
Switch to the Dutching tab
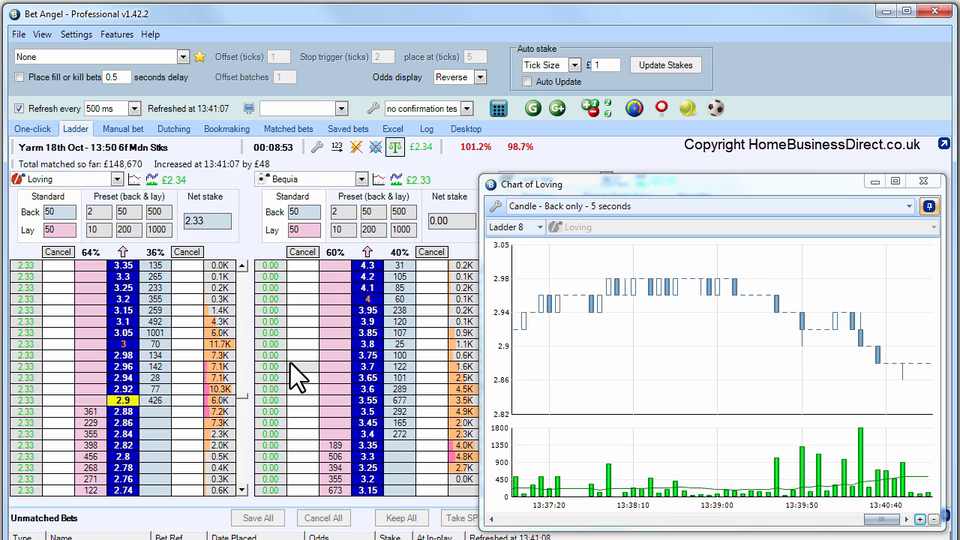pyautogui.click(x=173, y=129)
